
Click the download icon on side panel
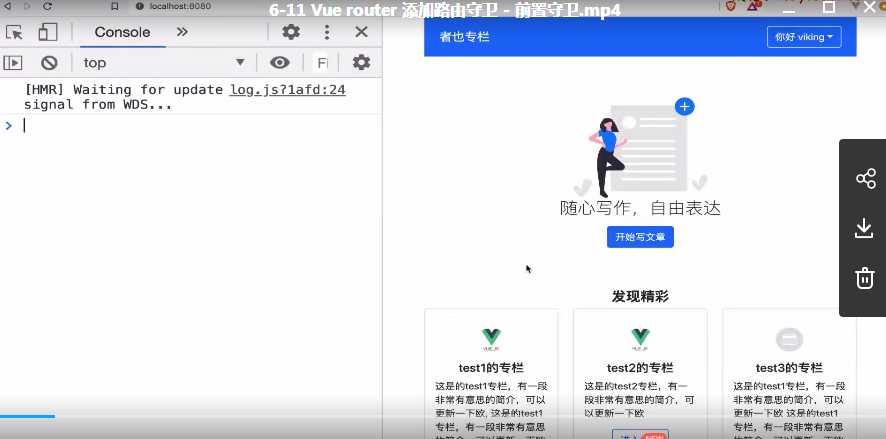865,229
